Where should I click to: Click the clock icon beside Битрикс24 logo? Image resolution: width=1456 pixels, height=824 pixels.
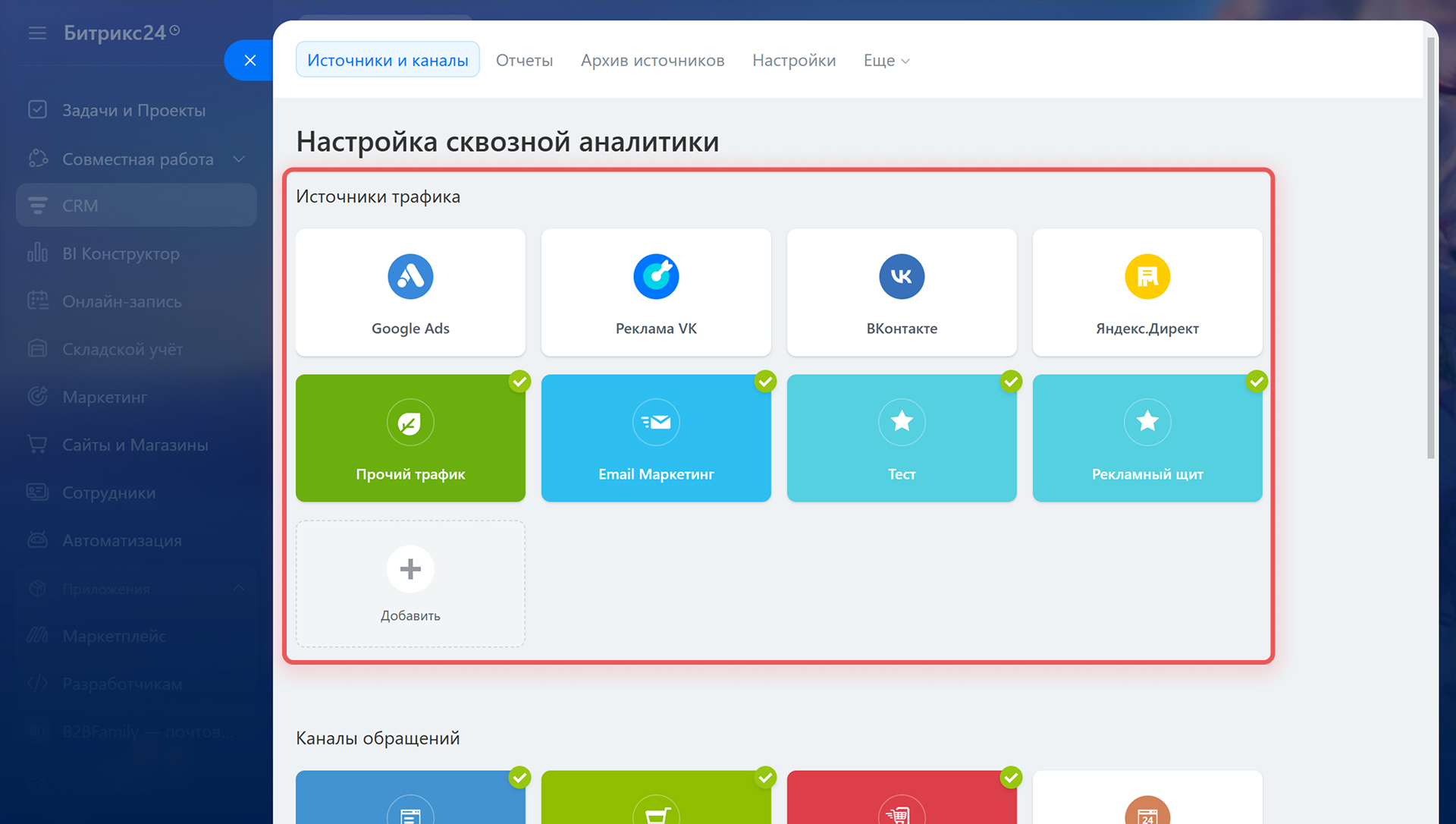(x=175, y=30)
